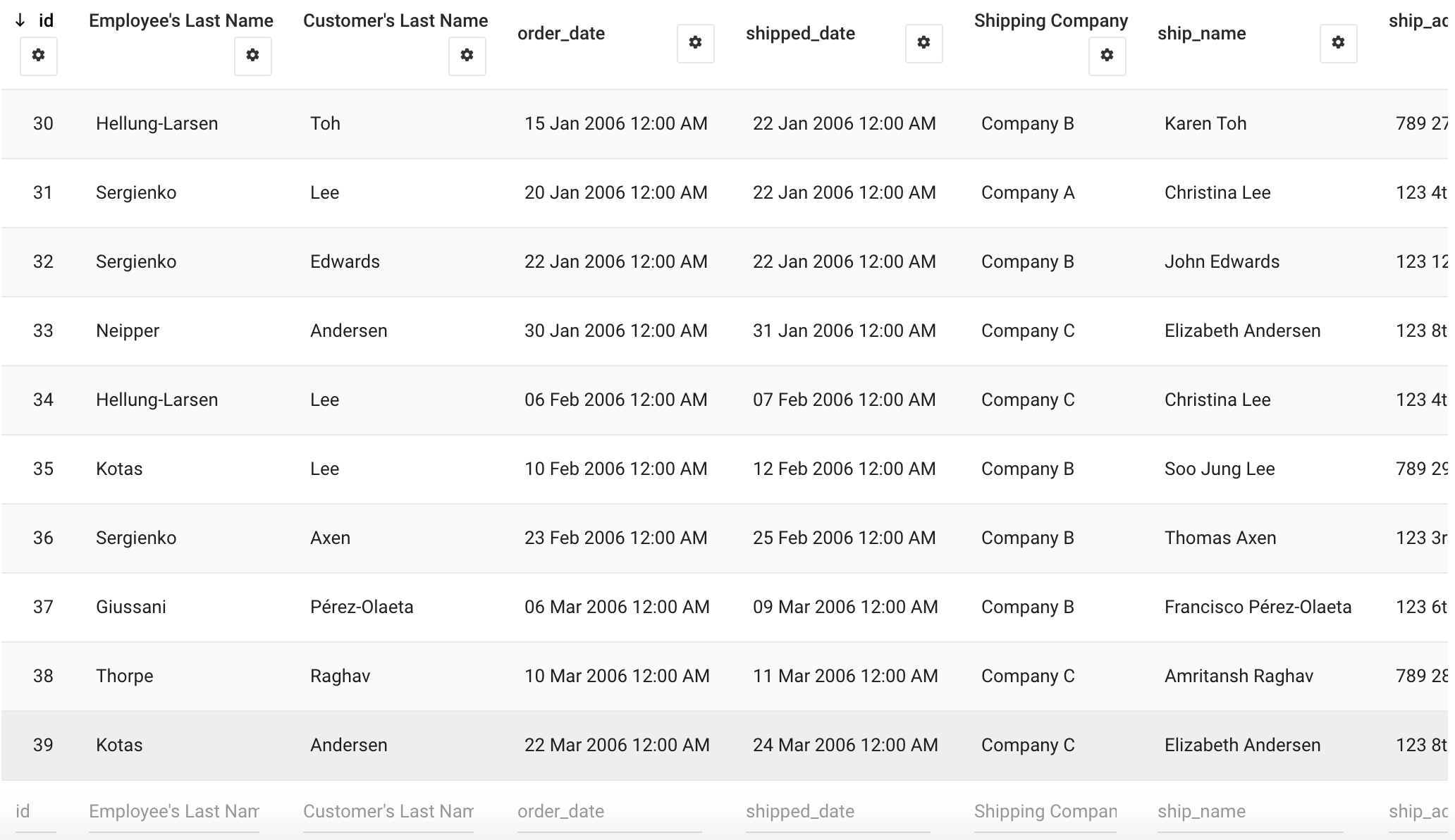
Task: Focus the id filter field
Action: coord(36,811)
